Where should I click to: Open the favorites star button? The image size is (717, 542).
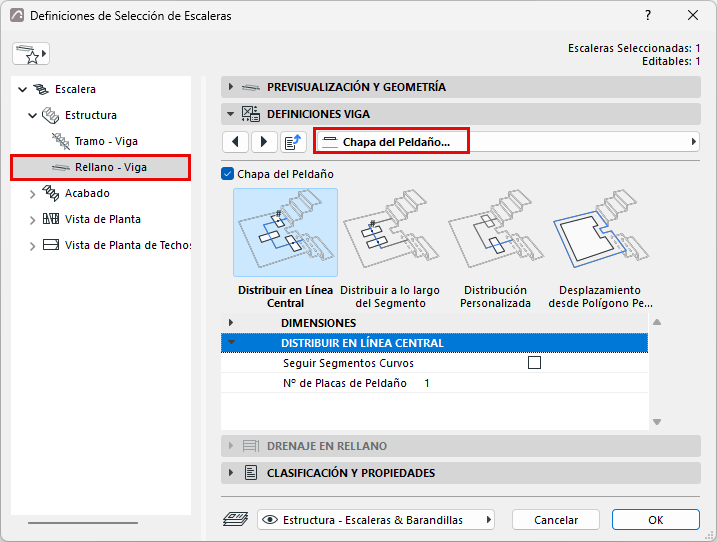(31, 54)
